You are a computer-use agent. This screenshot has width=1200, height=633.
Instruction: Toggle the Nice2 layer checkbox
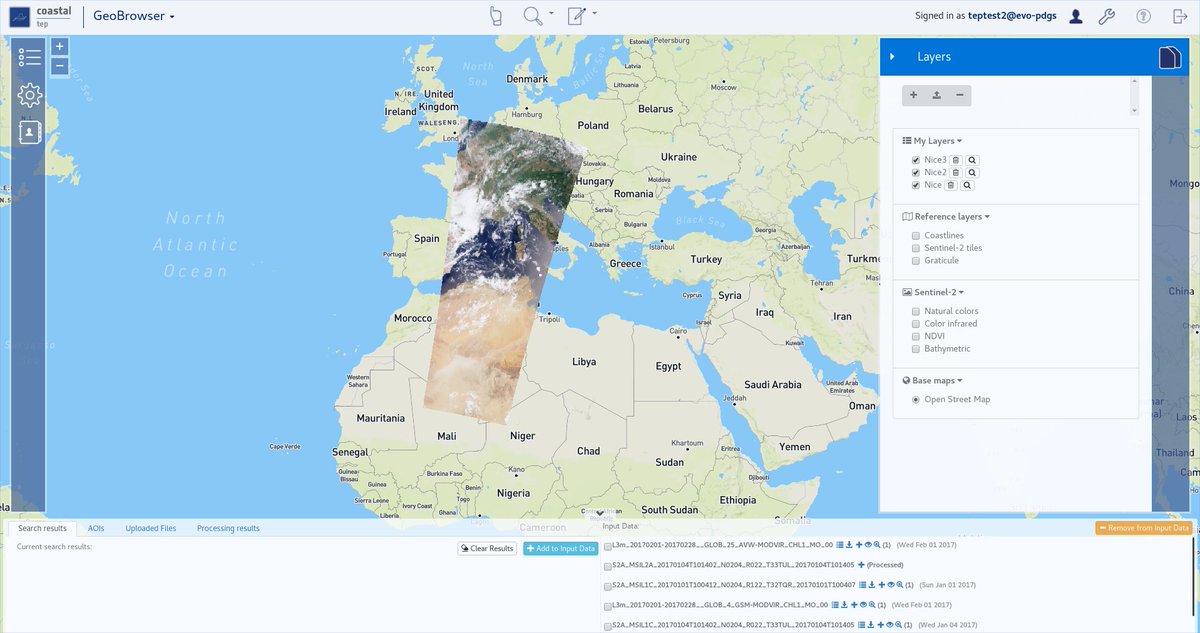(916, 173)
